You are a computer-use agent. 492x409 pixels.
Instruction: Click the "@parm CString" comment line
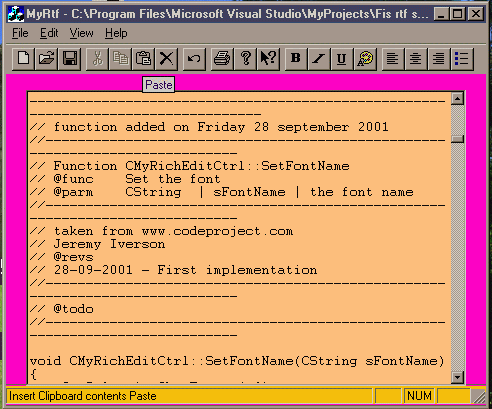[222, 192]
